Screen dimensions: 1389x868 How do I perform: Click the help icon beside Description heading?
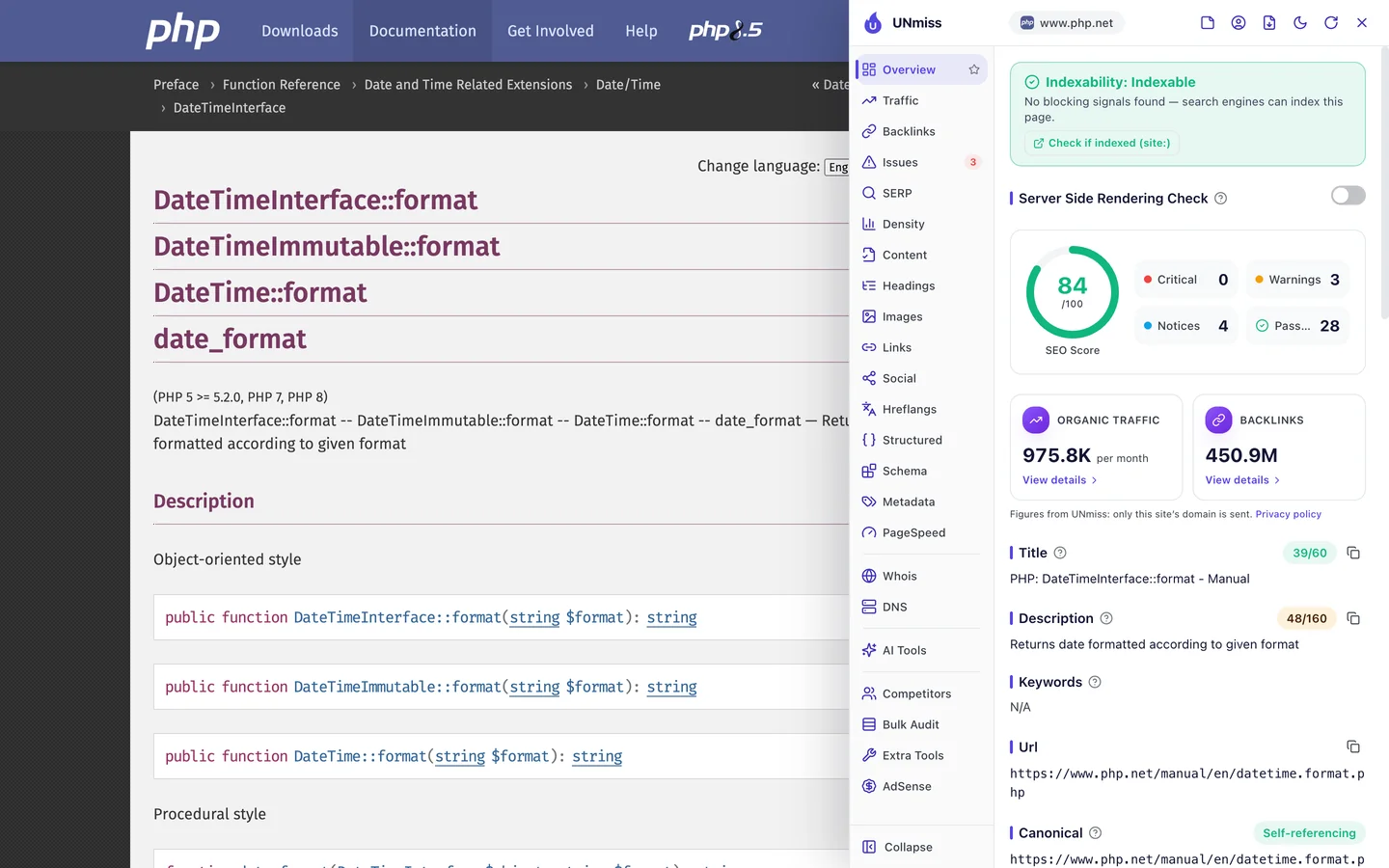[1106, 618]
